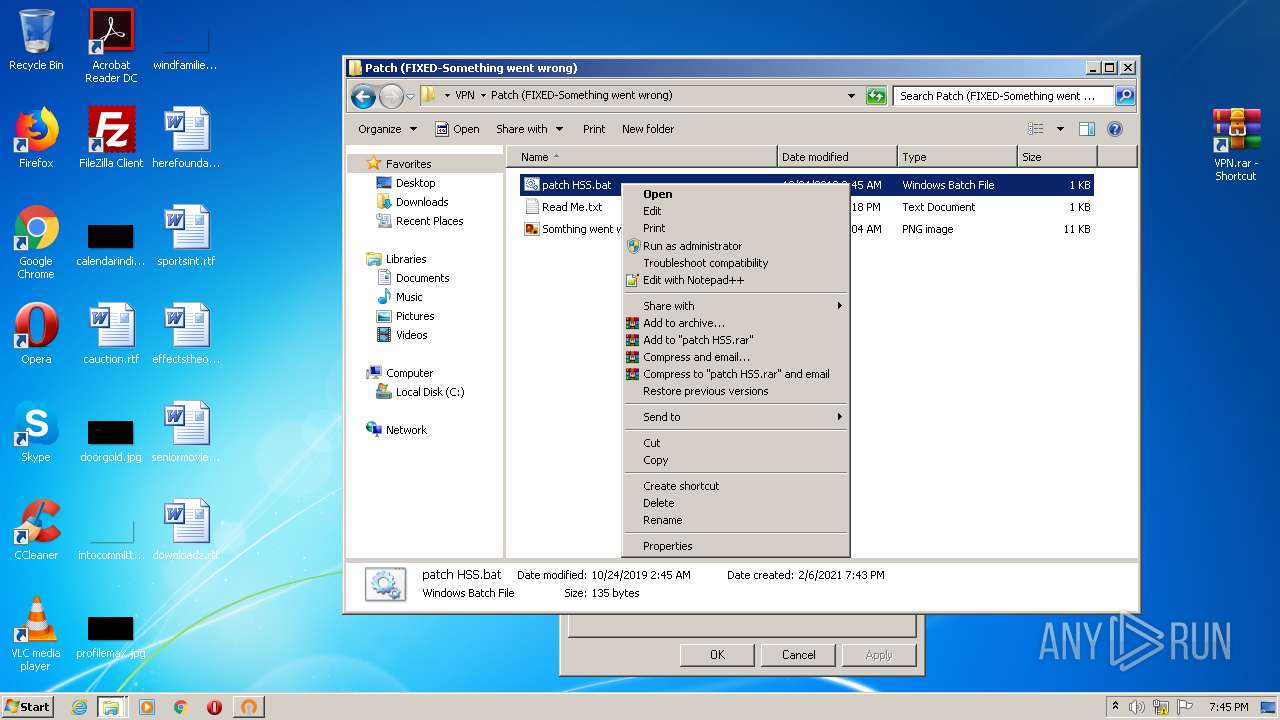Open media player taskbar icon
1280x720 pixels.
click(x=147, y=707)
